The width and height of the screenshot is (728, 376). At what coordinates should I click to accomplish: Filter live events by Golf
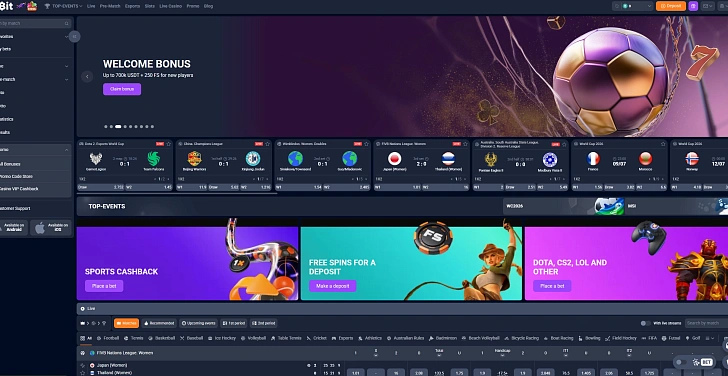[693, 338]
